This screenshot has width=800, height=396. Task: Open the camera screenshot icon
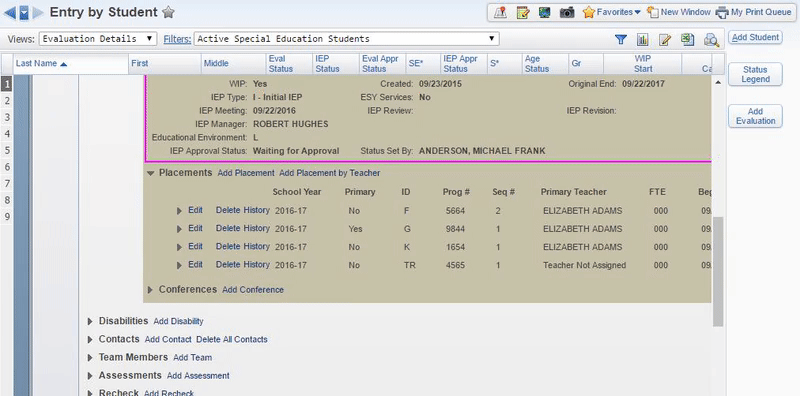[567, 12]
